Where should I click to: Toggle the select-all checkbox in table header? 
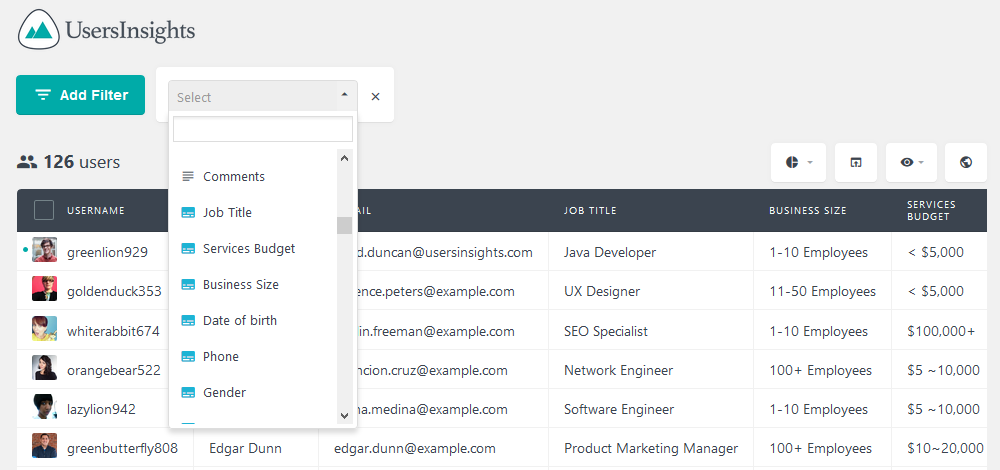tap(44, 210)
